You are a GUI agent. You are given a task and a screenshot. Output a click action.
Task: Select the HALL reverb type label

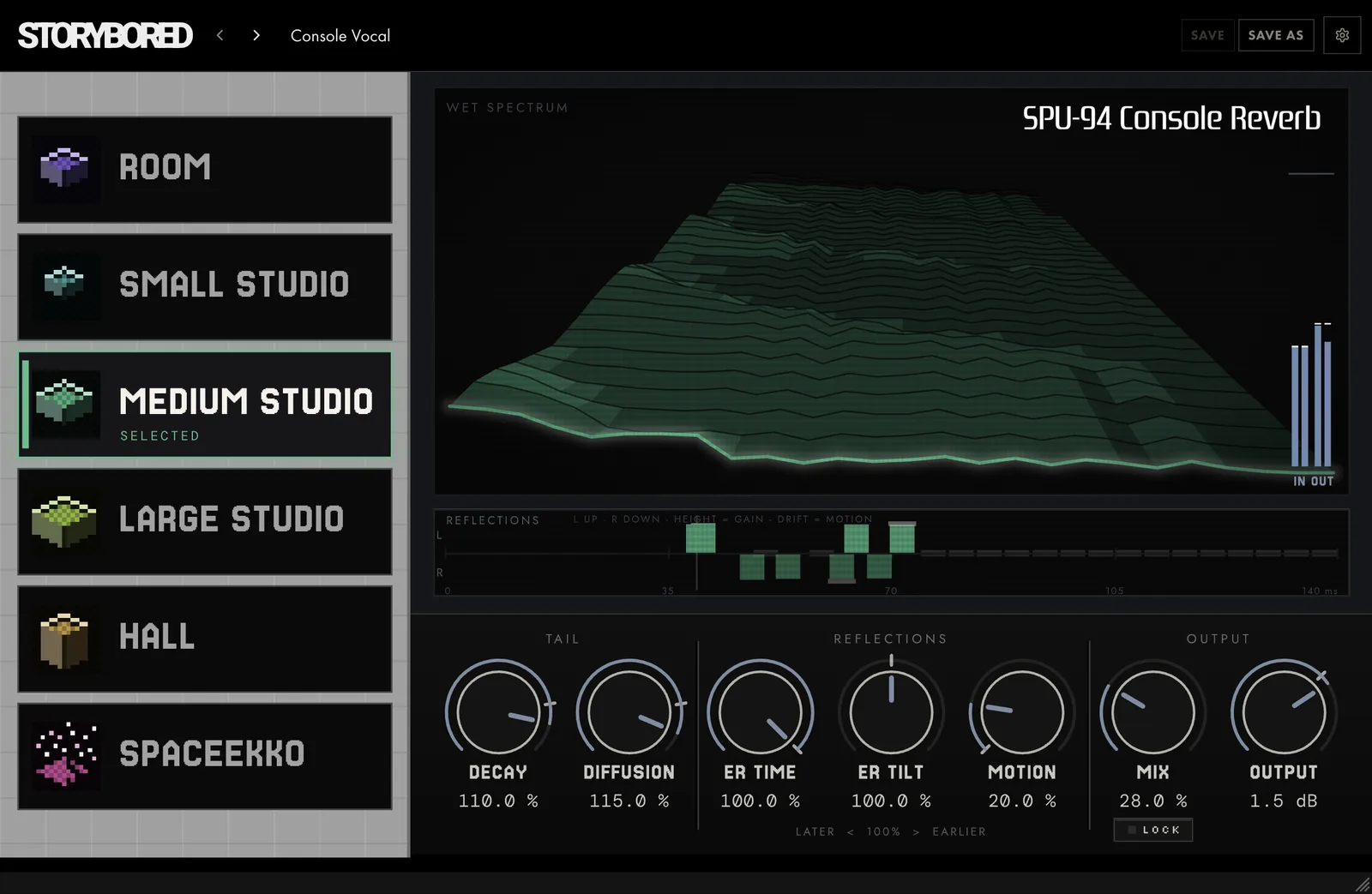click(157, 637)
